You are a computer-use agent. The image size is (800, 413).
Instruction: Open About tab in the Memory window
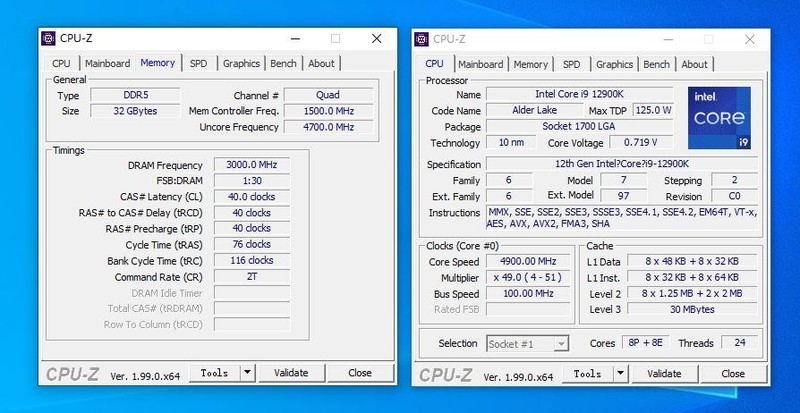click(x=321, y=63)
